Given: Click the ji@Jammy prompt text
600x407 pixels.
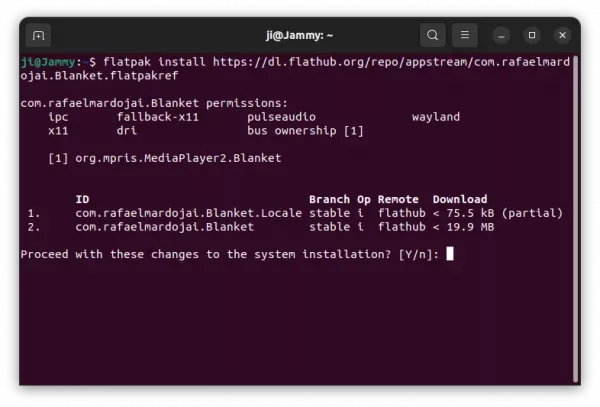Looking at the screenshot, I should (x=48, y=62).
